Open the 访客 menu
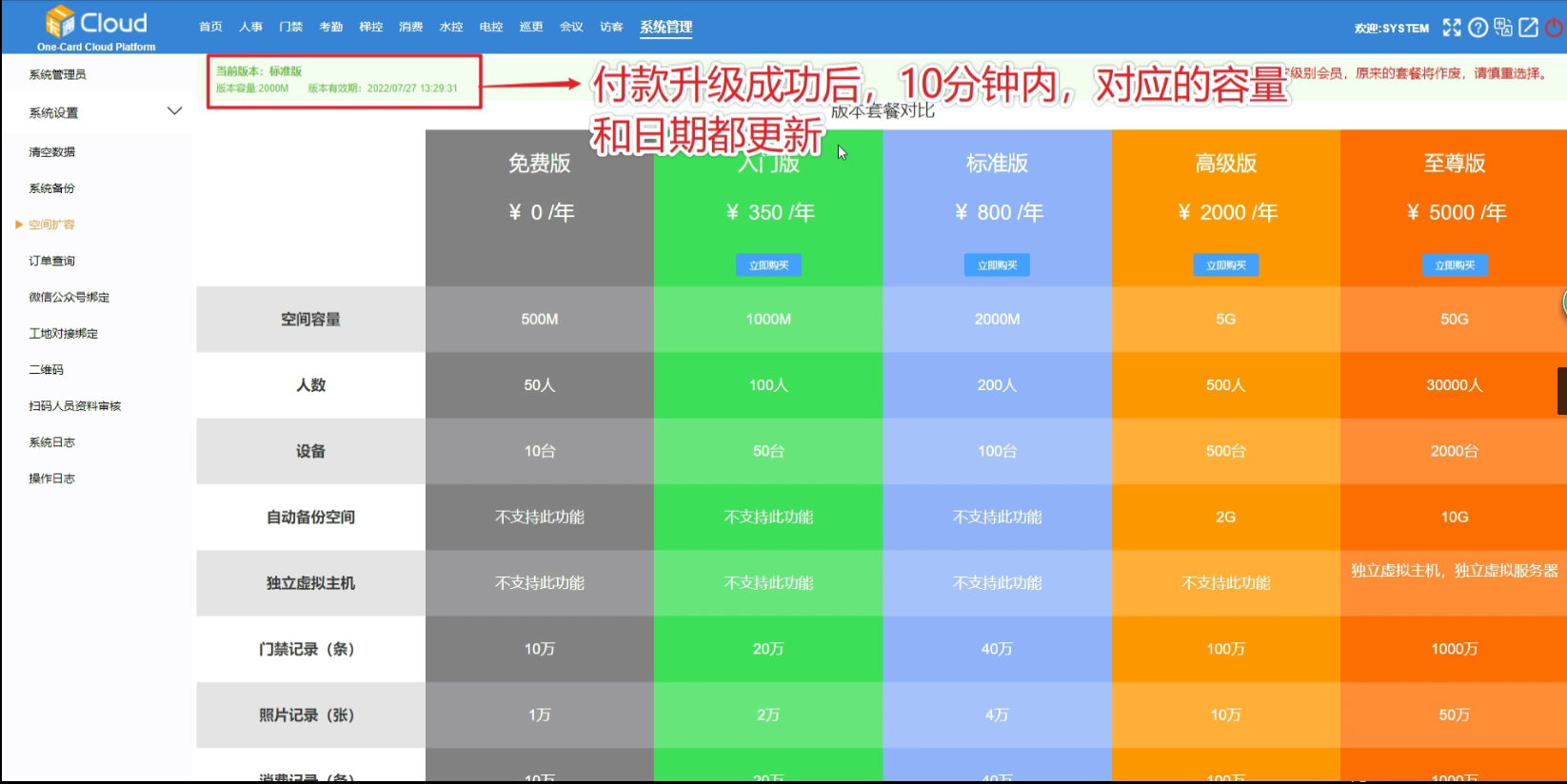1567x784 pixels. pos(611,27)
